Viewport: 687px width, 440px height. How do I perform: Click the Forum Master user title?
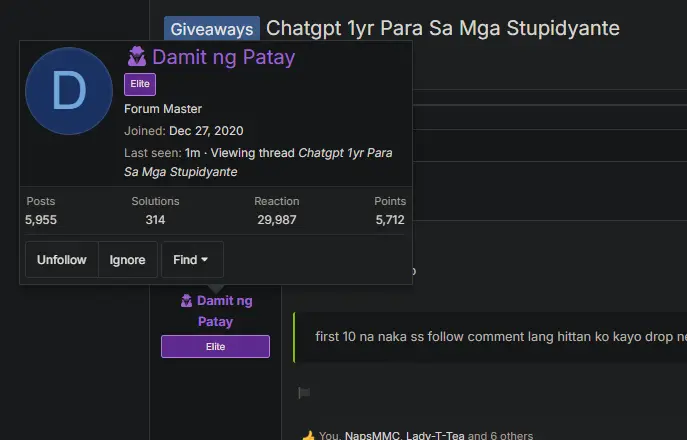(x=163, y=109)
